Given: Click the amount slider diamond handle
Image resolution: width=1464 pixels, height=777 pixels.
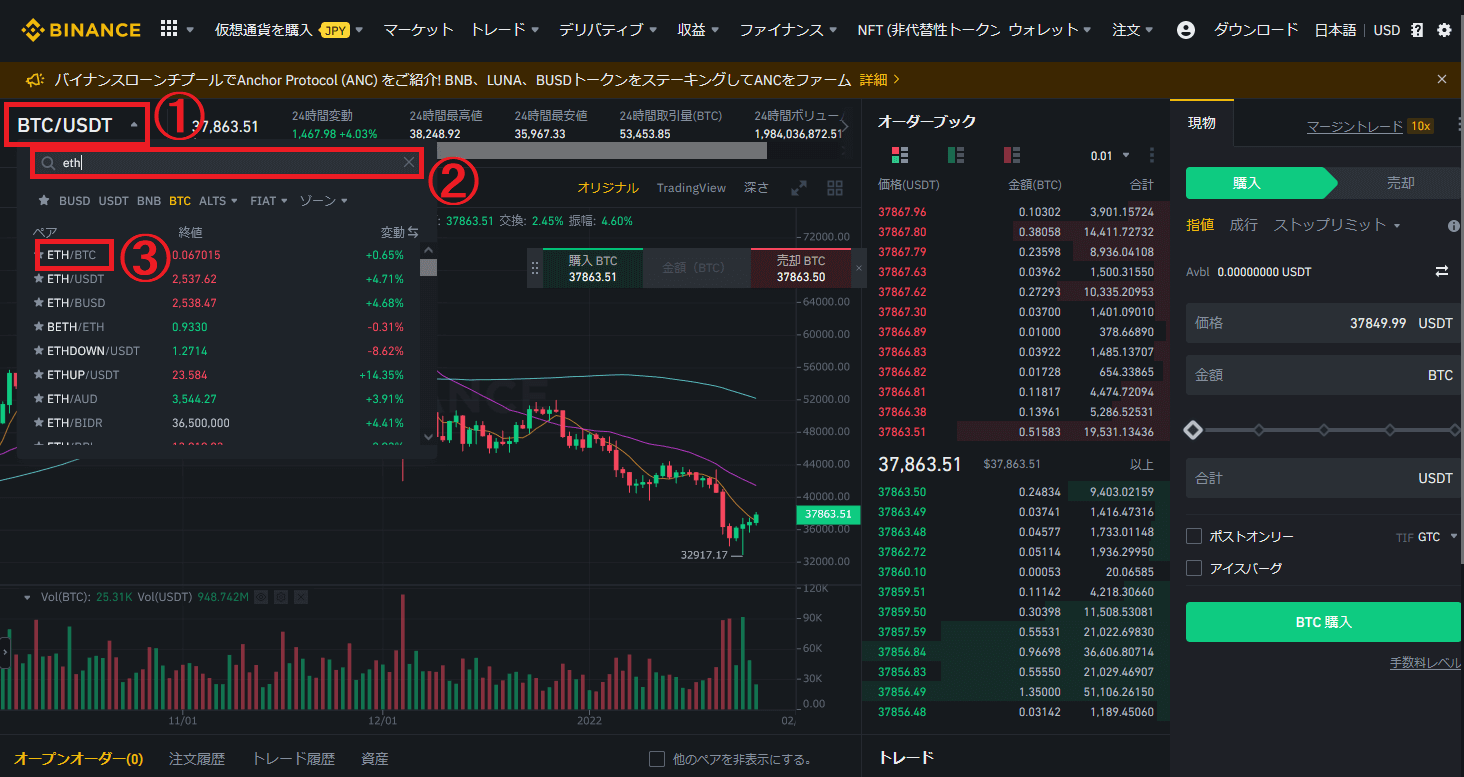Looking at the screenshot, I should 1193,430.
